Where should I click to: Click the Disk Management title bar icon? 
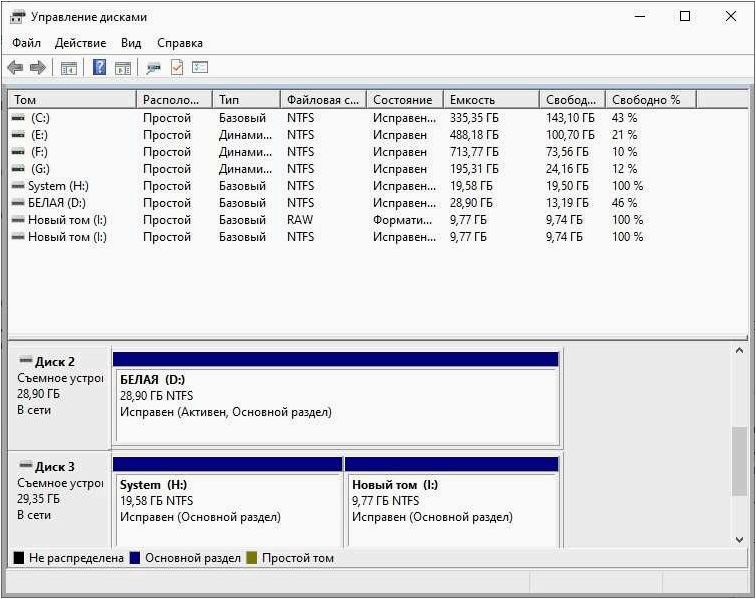coord(17,17)
